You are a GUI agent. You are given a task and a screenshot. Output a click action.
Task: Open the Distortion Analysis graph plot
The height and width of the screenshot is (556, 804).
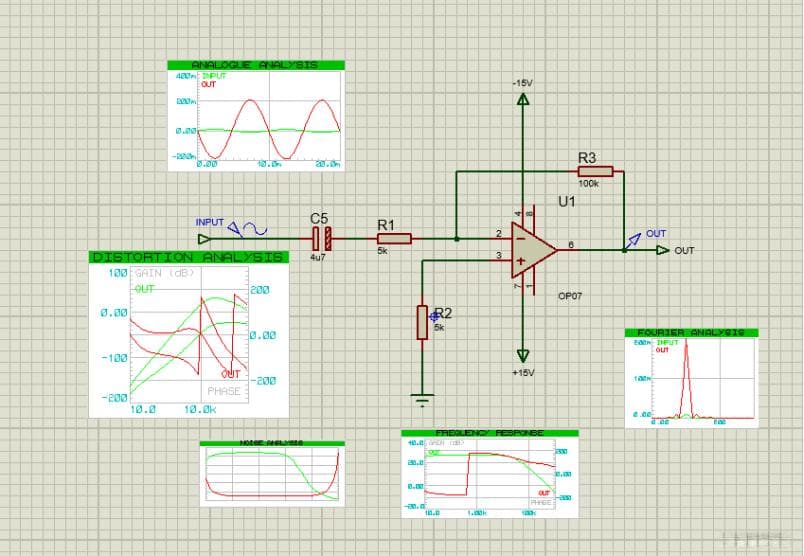(189, 334)
